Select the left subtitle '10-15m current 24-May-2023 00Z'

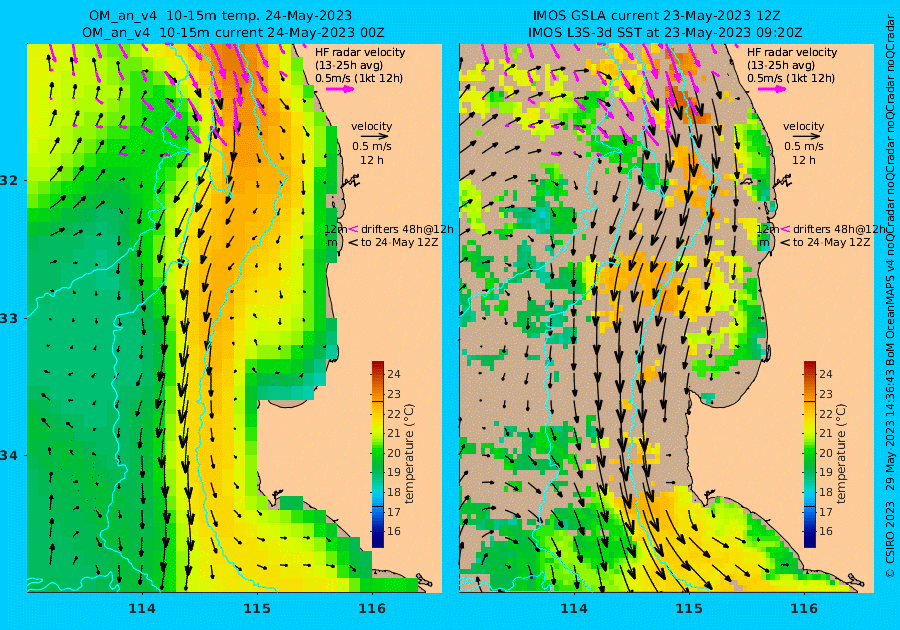click(271, 33)
